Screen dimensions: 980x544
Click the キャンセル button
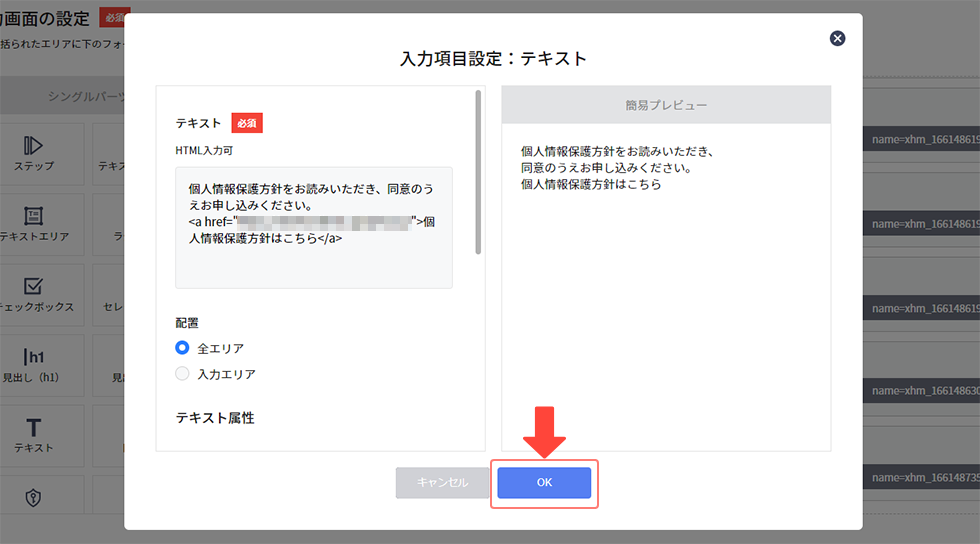442,482
